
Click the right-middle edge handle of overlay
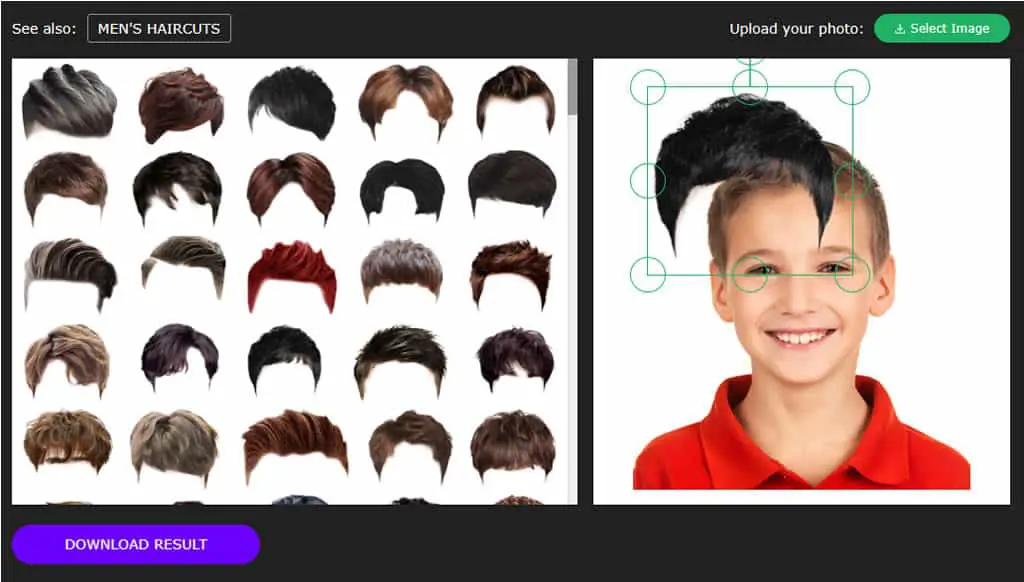click(852, 181)
